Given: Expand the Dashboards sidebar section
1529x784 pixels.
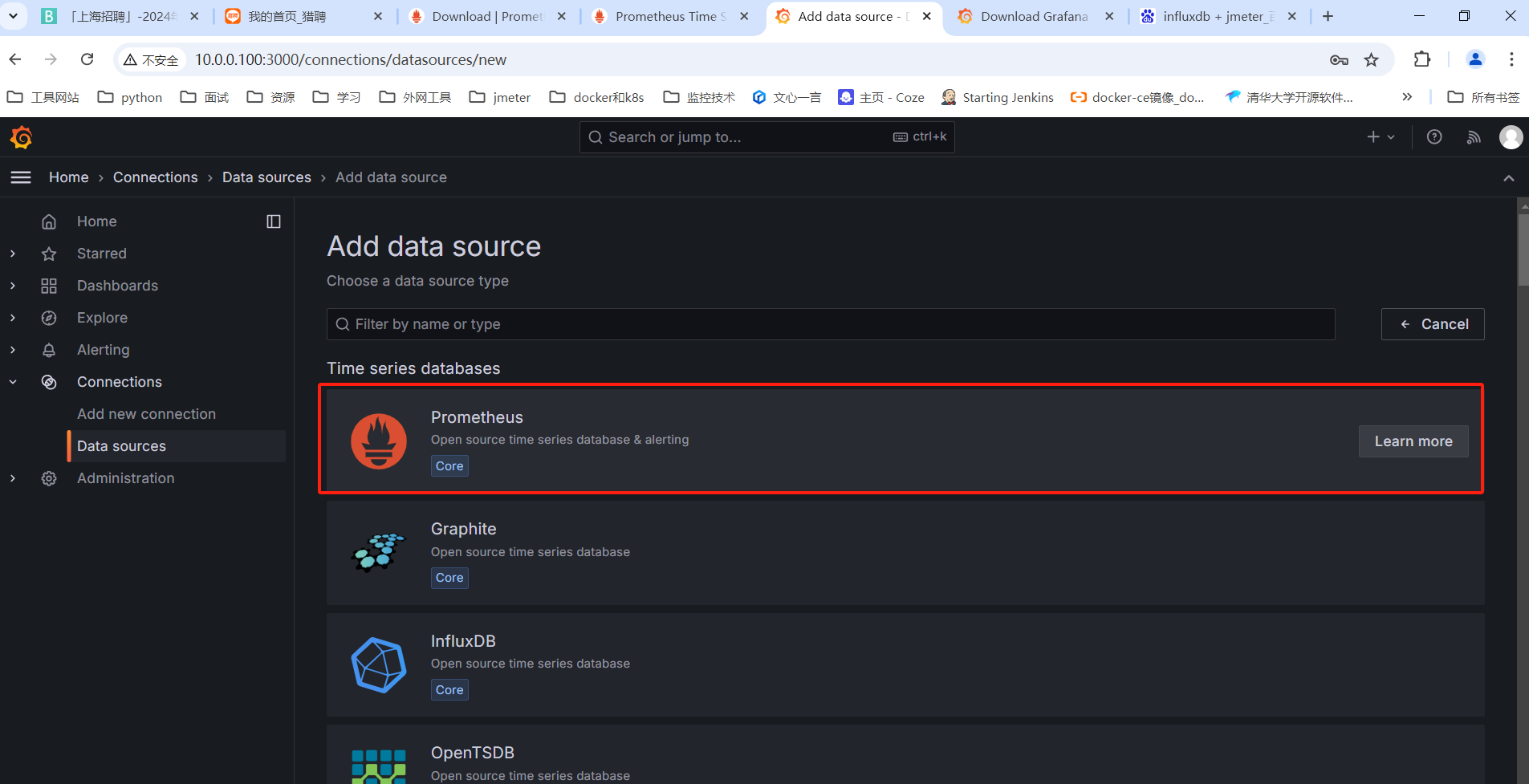Looking at the screenshot, I should pyautogui.click(x=13, y=286).
